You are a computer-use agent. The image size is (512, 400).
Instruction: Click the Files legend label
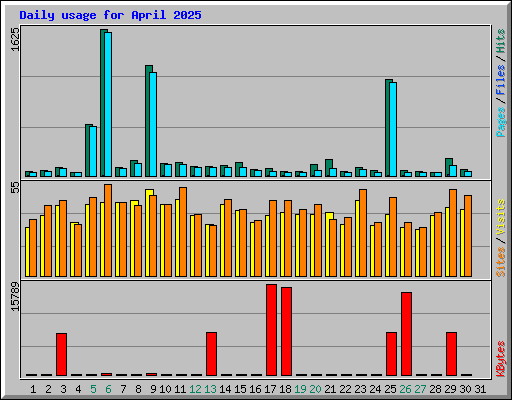pos(501,80)
